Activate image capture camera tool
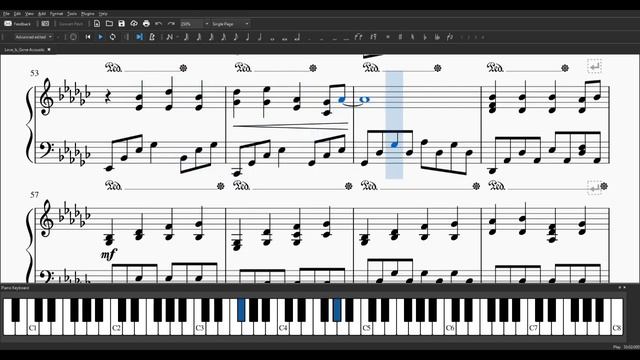Viewport: 640px width, 360px height. click(x=45, y=24)
